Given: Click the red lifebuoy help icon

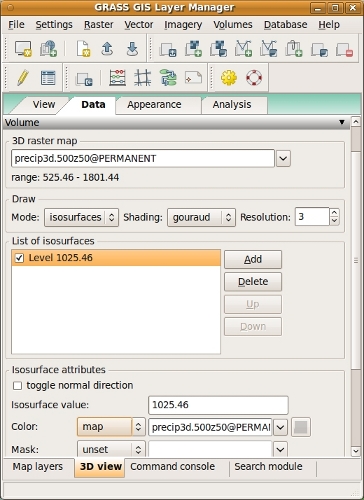Looking at the screenshot, I should 254,78.
